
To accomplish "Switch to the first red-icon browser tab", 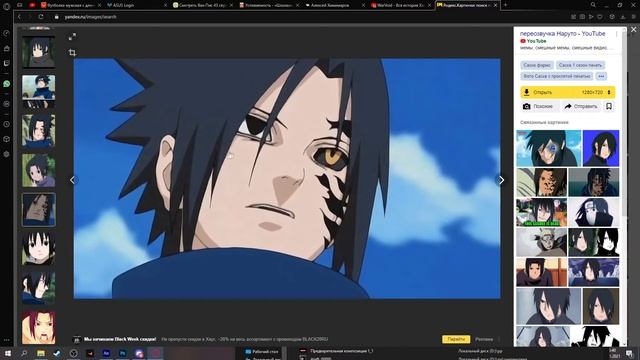I will [32, 5].
